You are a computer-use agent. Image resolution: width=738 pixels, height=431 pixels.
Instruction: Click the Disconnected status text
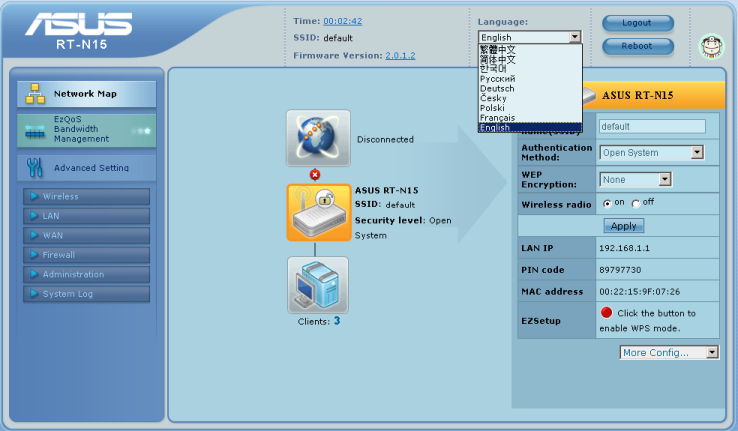tap(385, 139)
